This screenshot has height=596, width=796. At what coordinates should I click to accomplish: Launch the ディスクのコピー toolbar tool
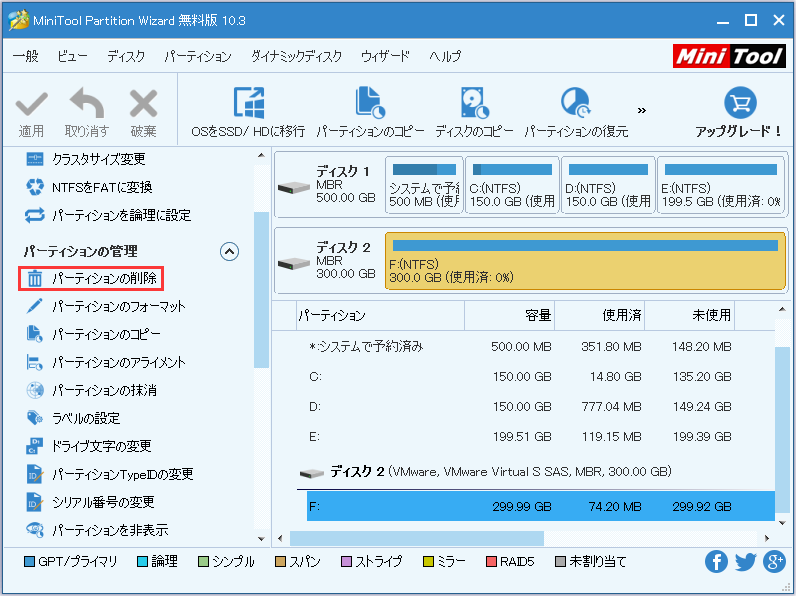[x=473, y=104]
